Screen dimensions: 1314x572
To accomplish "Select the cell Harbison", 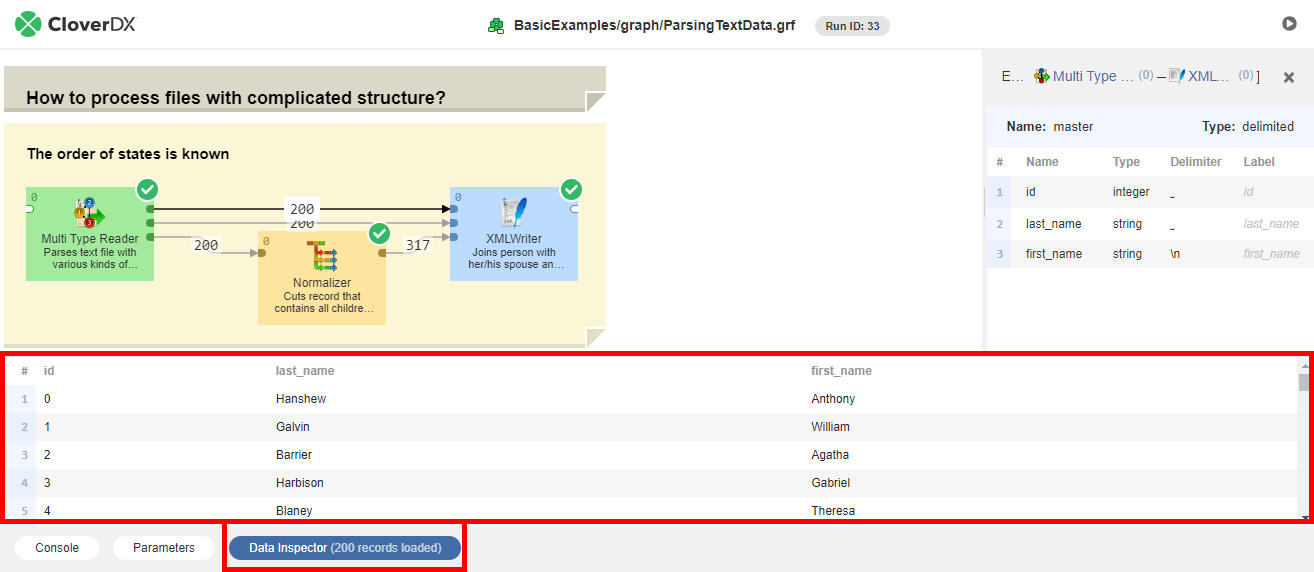I will (300, 483).
